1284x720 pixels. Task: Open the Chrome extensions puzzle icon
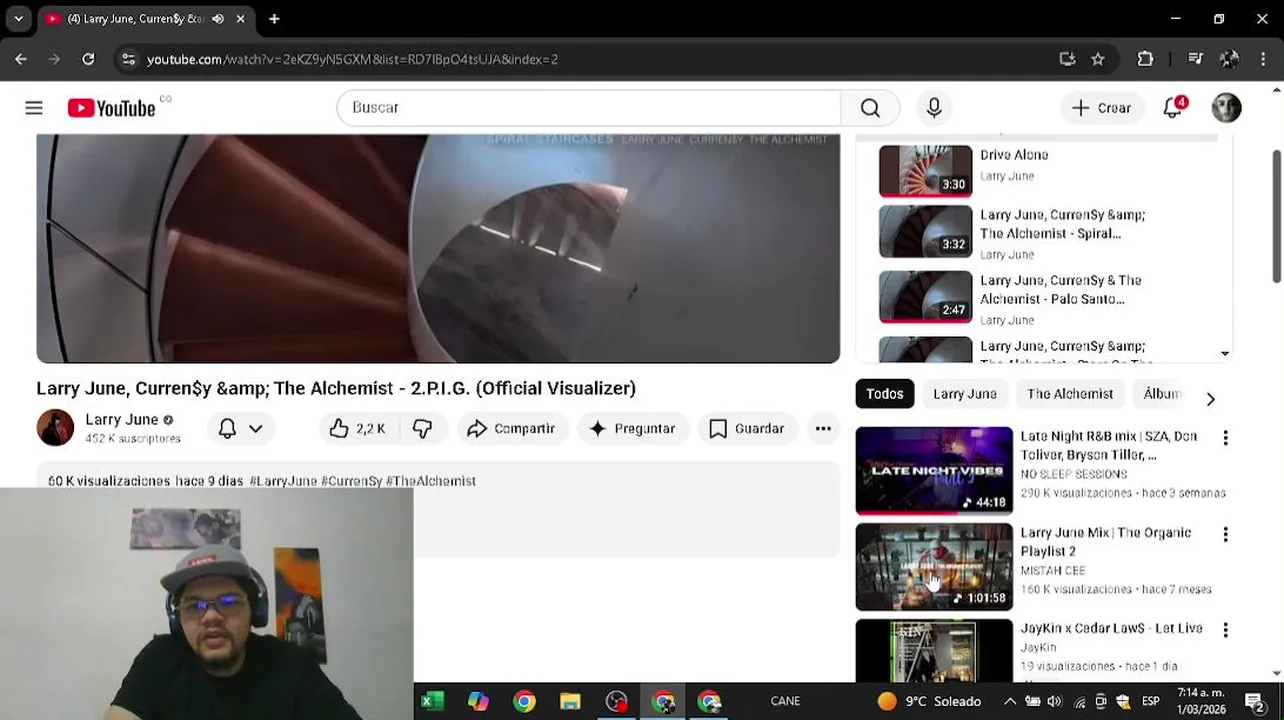point(1145,59)
